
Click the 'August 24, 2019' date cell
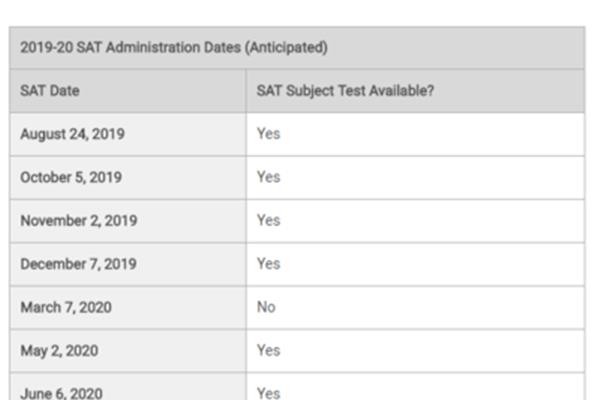[72, 134]
